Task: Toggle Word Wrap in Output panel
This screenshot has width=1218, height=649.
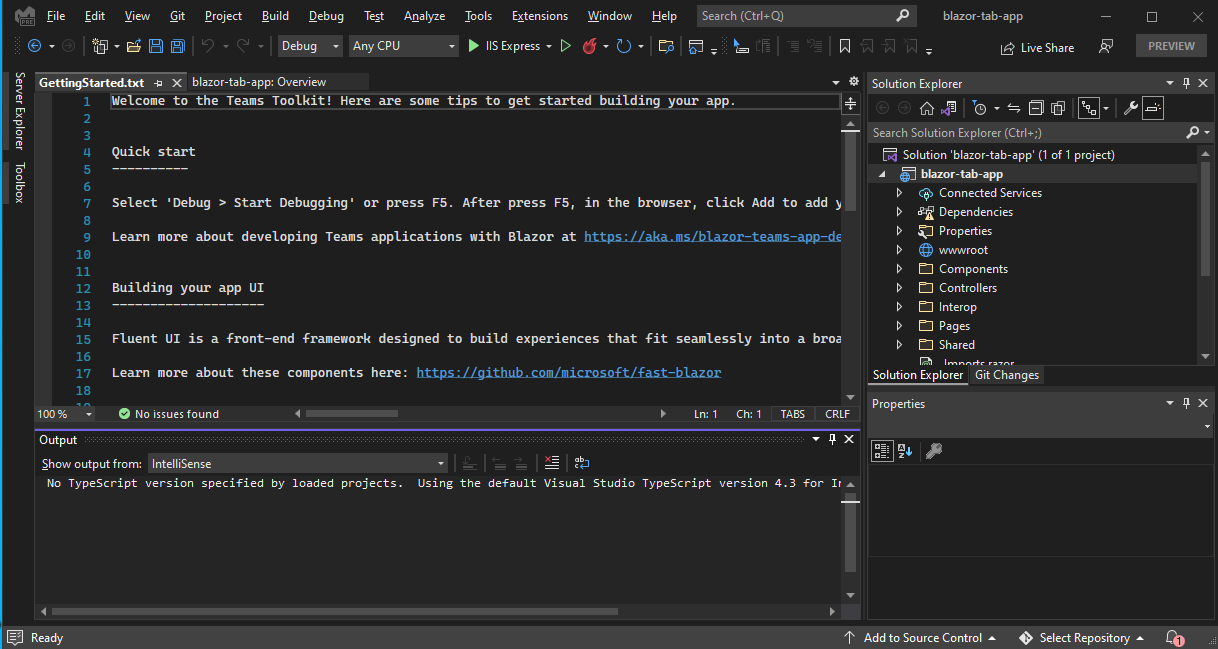Action: click(582, 463)
